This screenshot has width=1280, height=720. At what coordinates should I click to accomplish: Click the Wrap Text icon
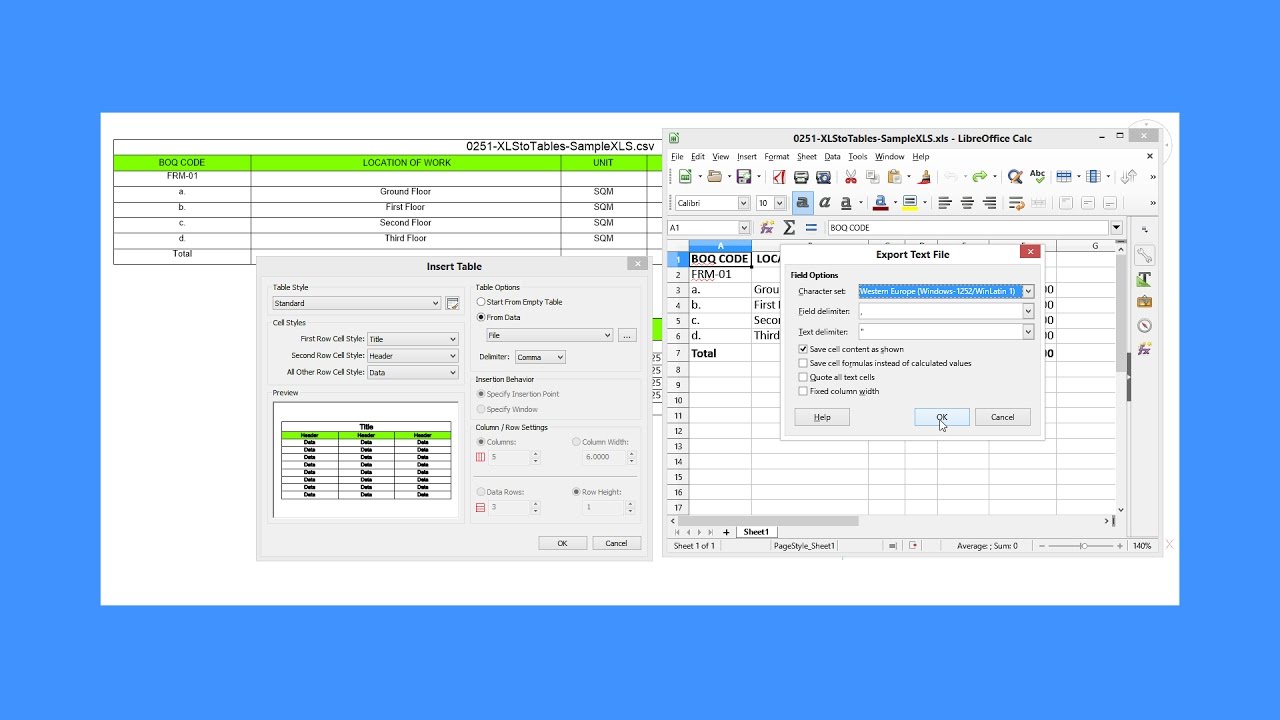[x=1017, y=203]
